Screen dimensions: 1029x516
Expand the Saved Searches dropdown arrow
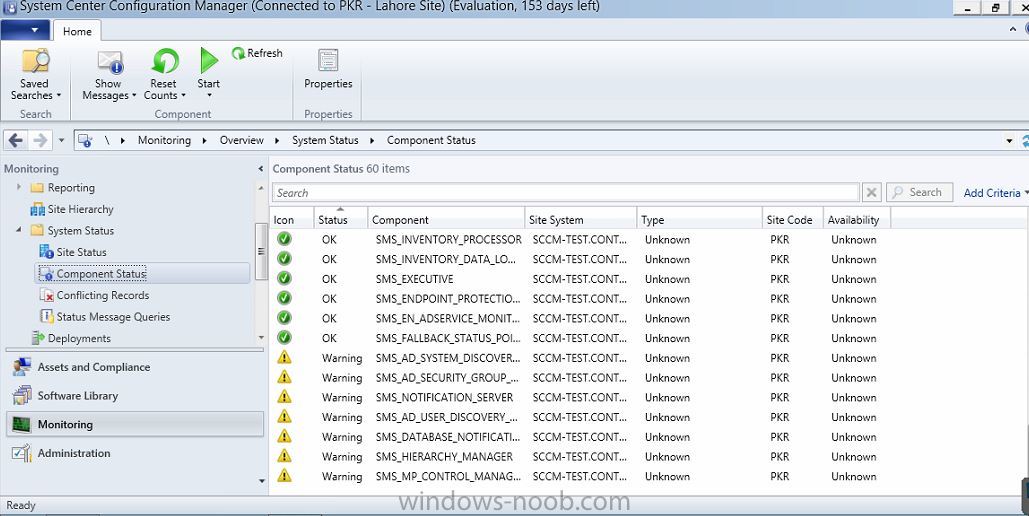pyautogui.click(x=58, y=96)
